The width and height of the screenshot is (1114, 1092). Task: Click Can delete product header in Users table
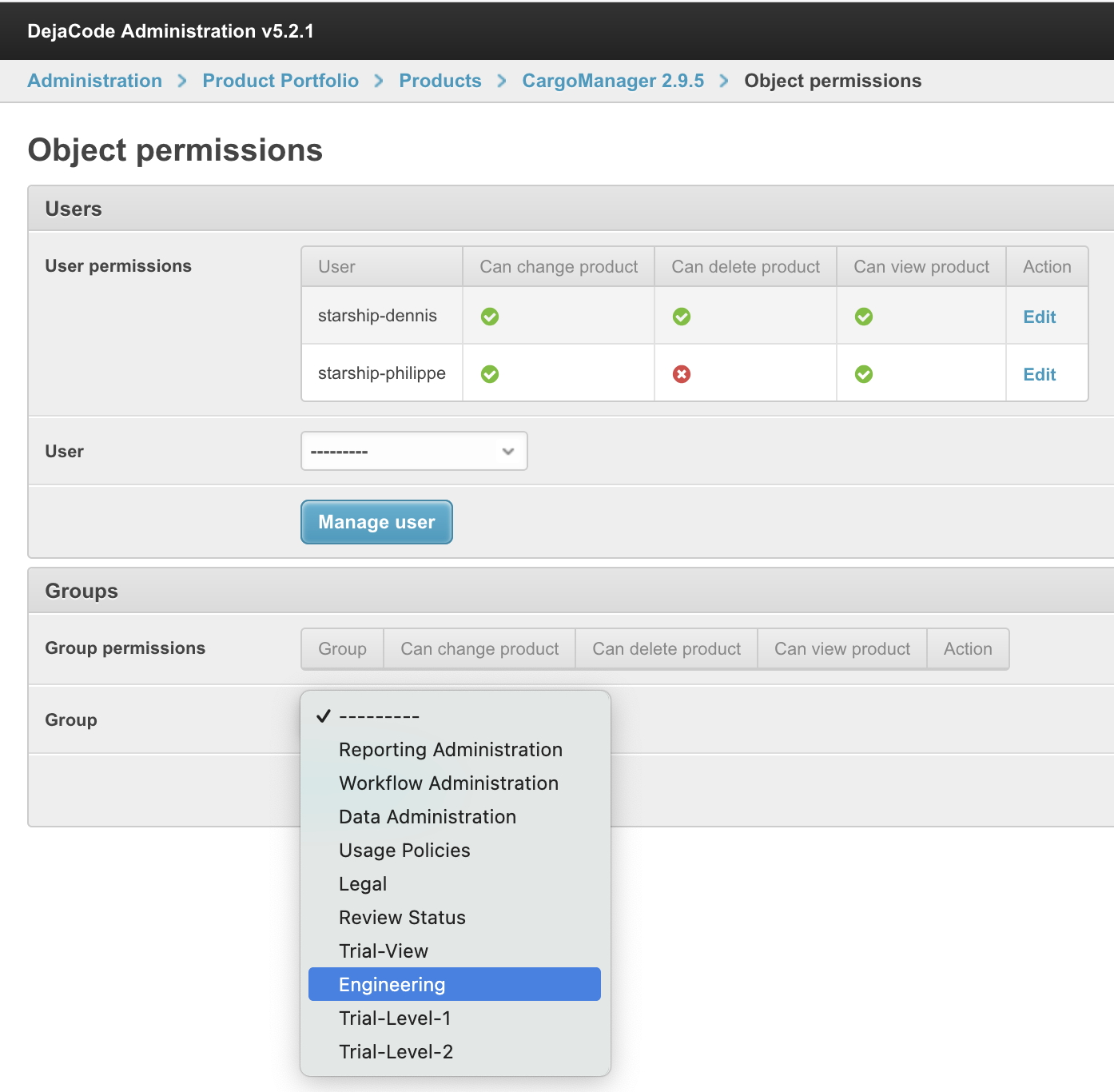pyautogui.click(x=746, y=267)
